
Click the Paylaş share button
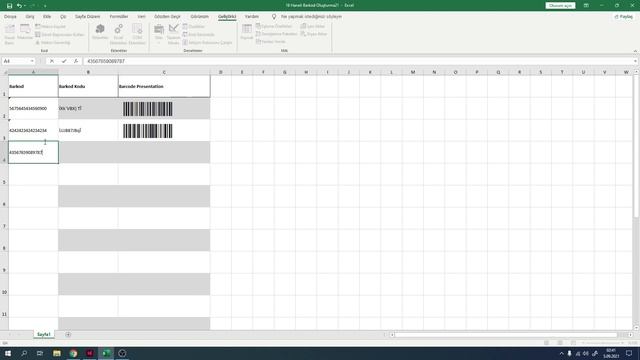click(624, 17)
